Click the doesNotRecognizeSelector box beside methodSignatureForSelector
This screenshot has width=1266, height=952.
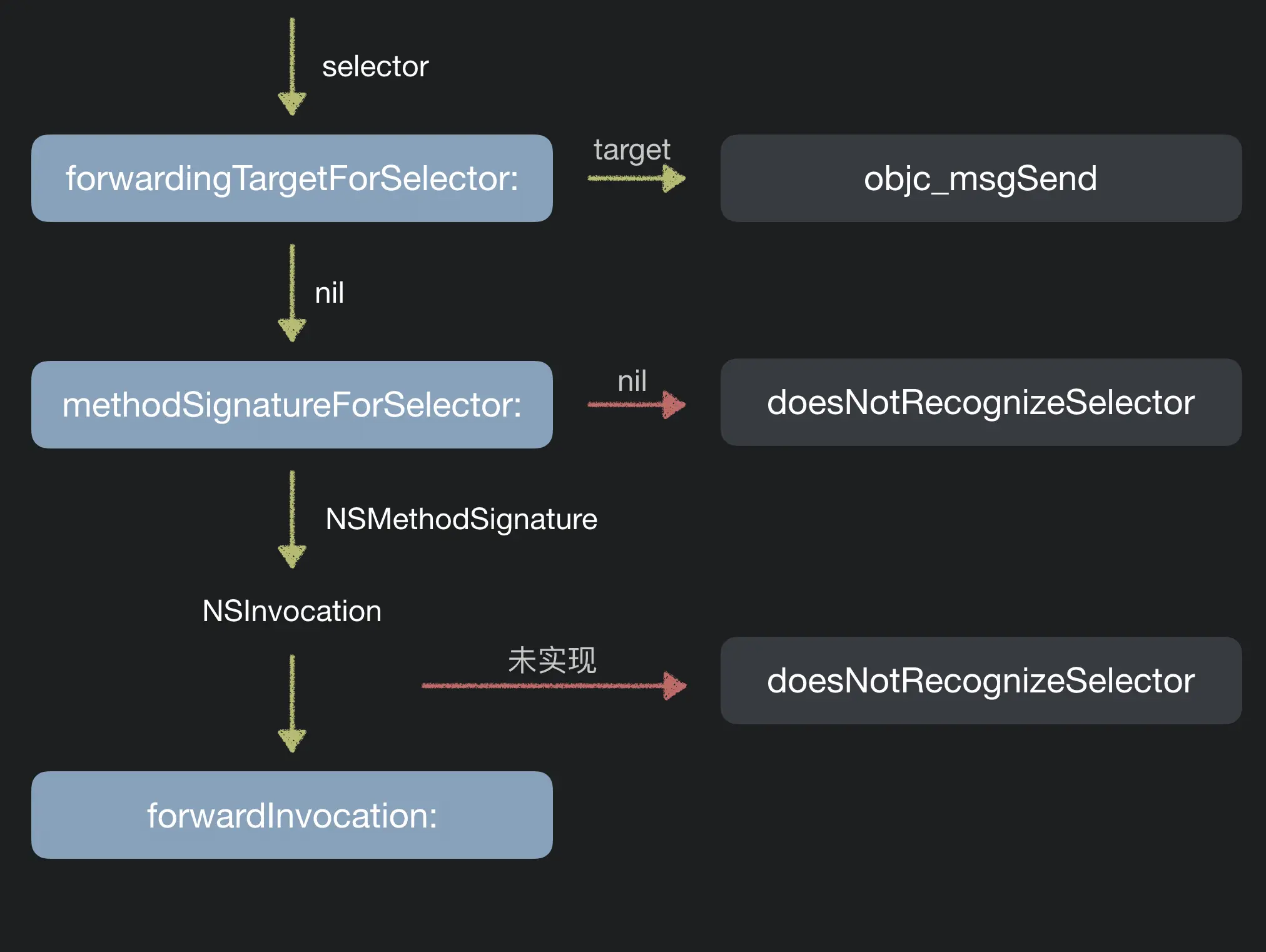980,402
